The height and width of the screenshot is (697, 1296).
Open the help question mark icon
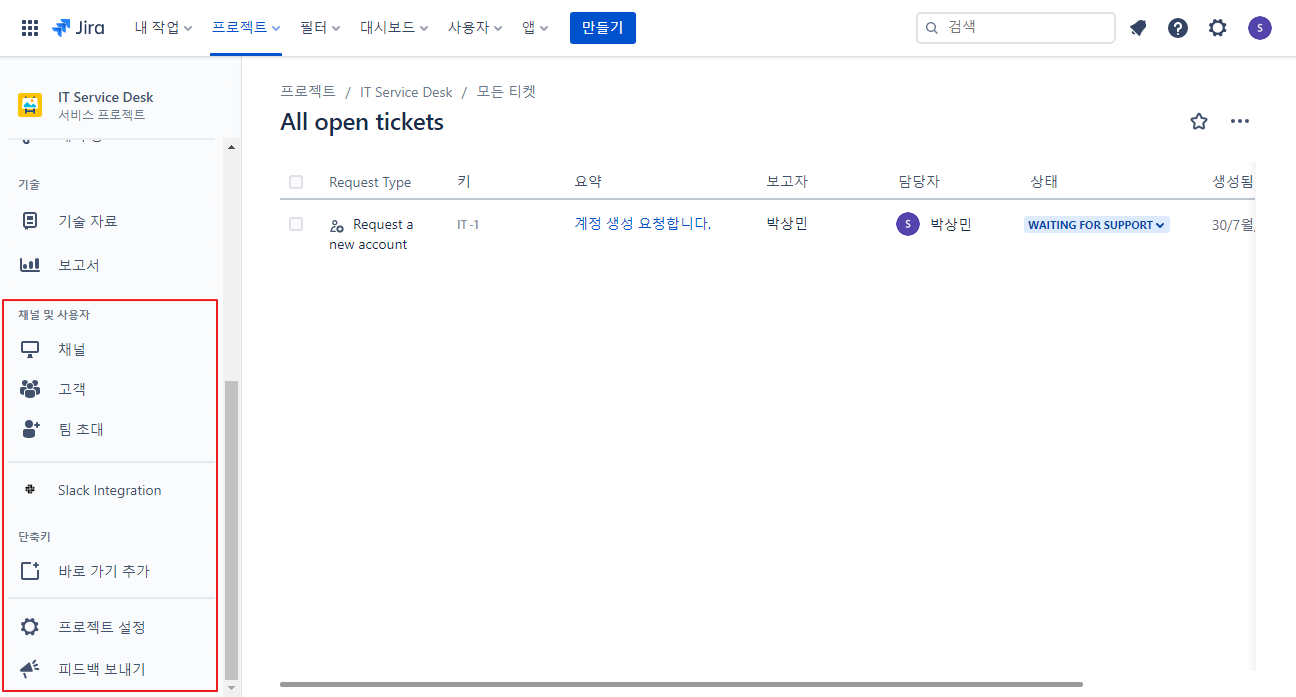tap(1178, 28)
